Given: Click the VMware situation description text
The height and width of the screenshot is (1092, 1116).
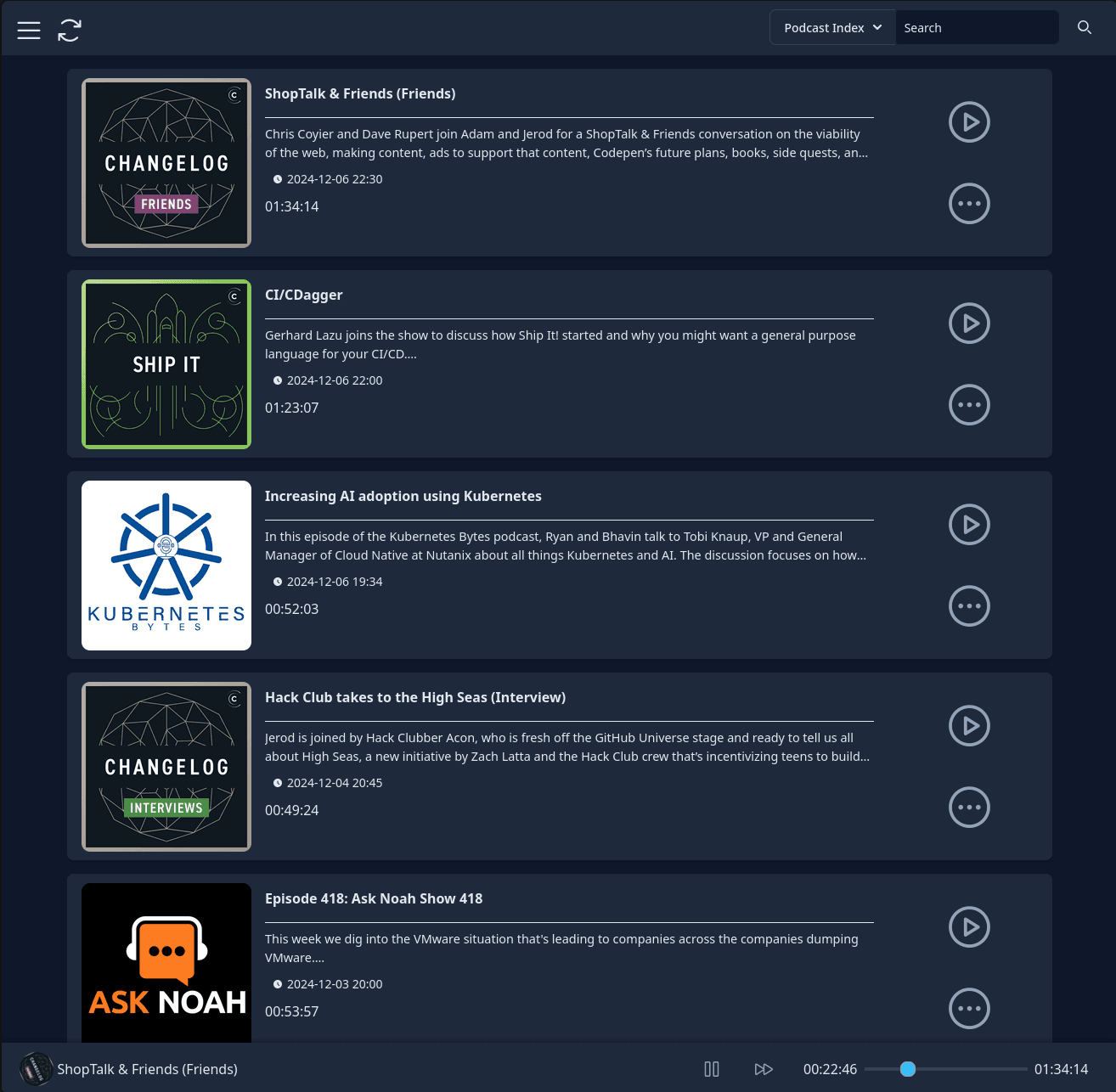Looking at the screenshot, I should click(x=561, y=948).
